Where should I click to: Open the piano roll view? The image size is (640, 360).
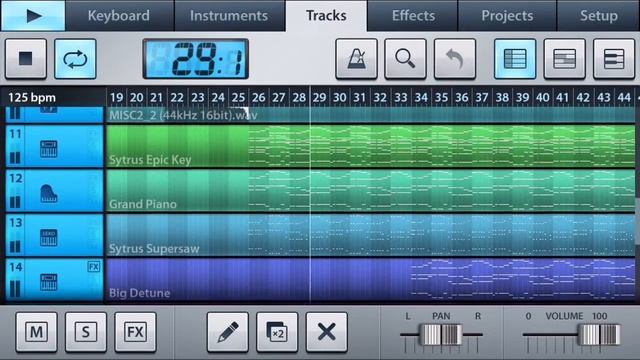click(x=614, y=58)
